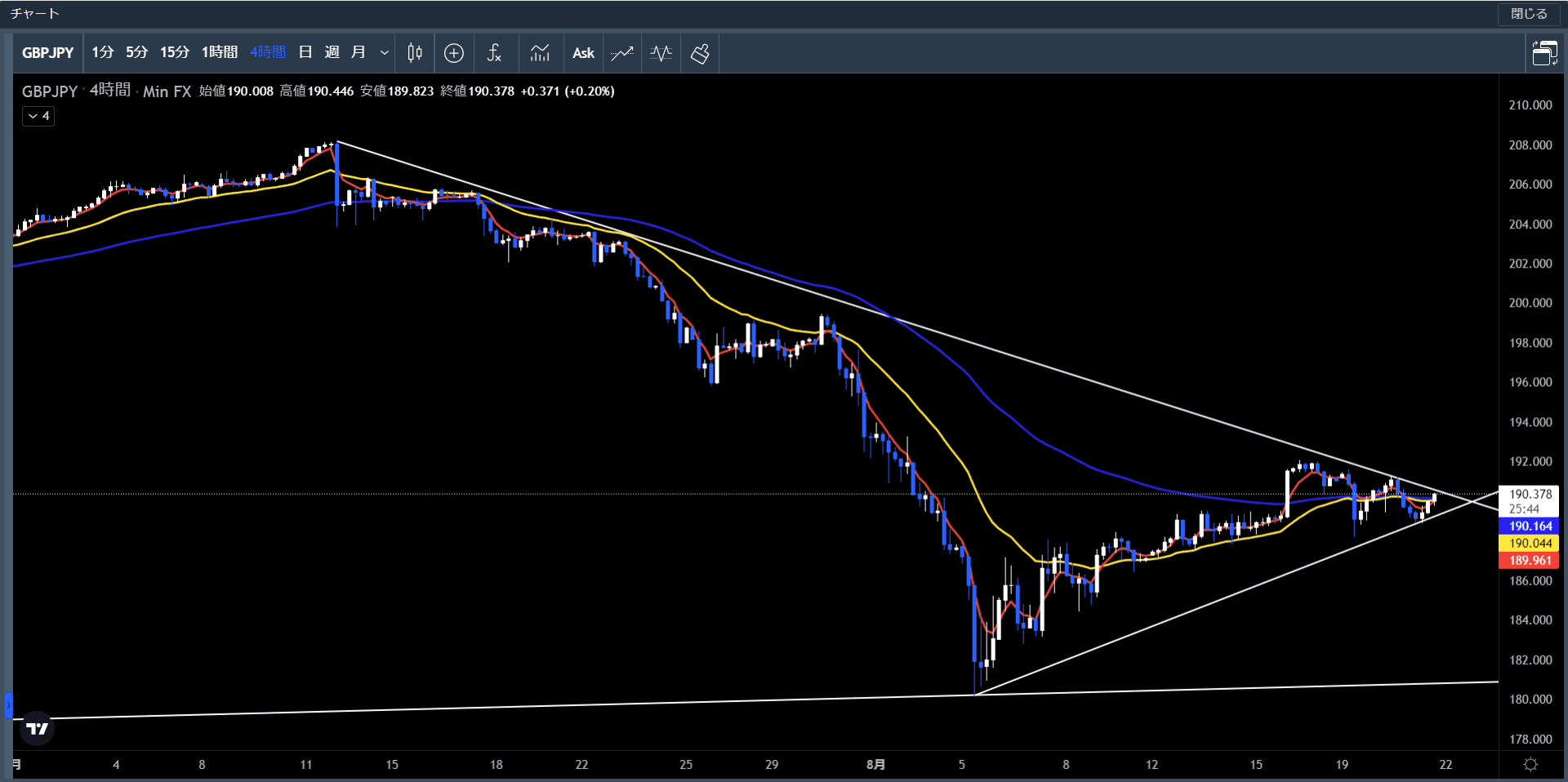Switch to the monthly 月 timeframe

coord(358,53)
